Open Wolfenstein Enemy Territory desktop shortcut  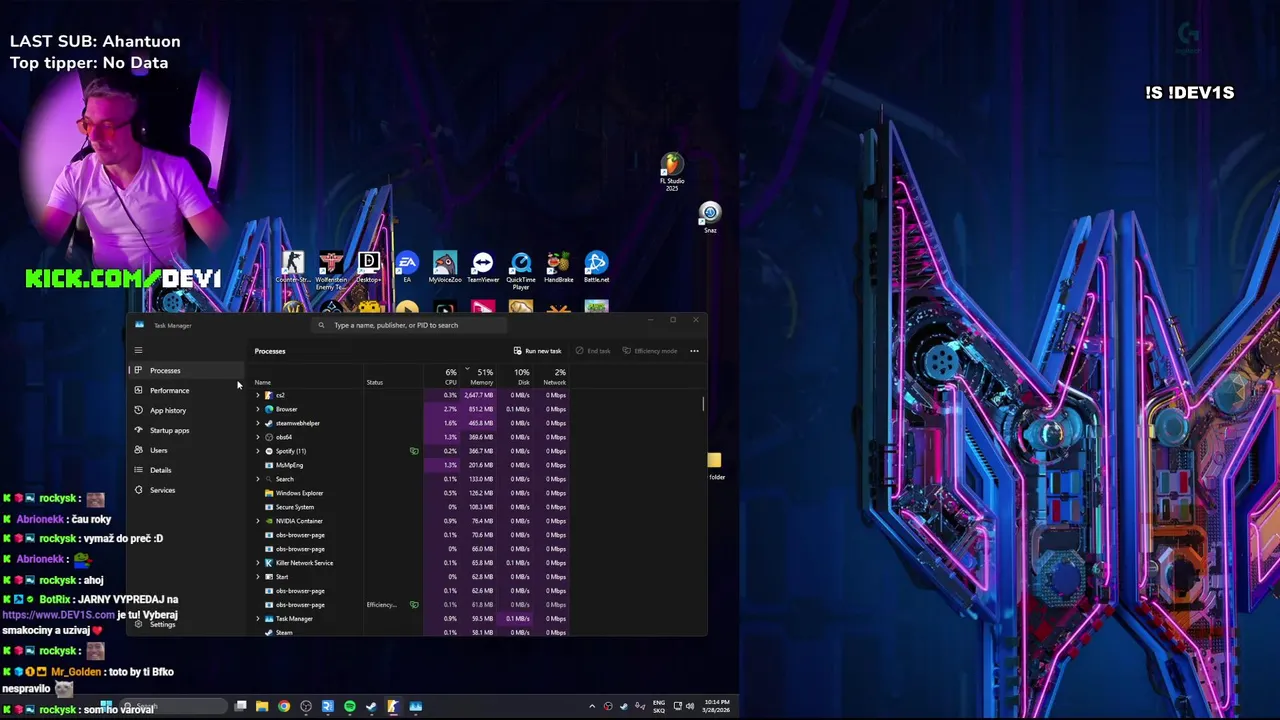coord(330,269)
